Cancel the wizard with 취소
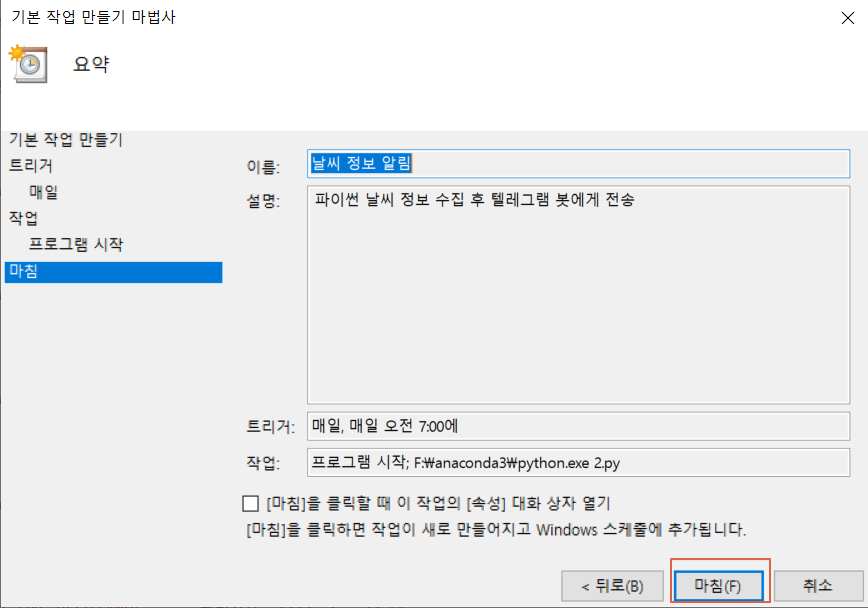Screen dimensions: 868x608 click(818, 586)
